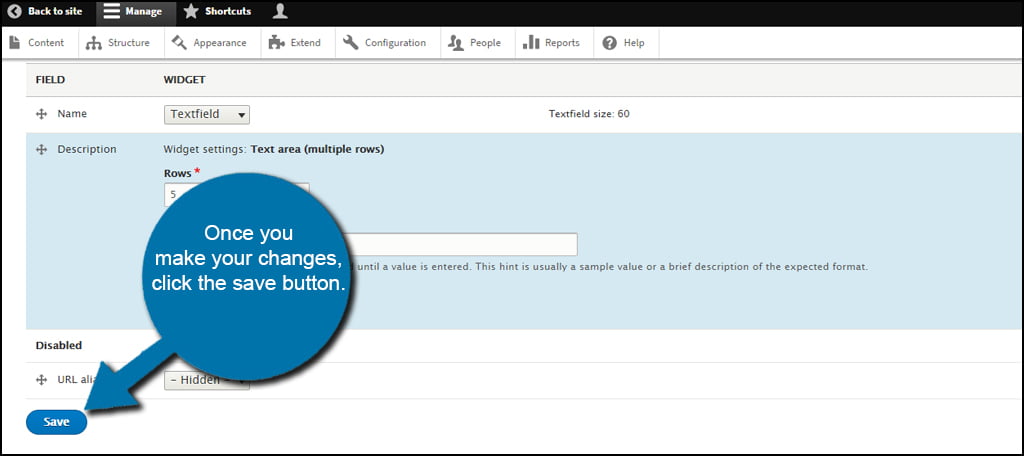Click the Back to site link text
This screenshot has height=456, width=1024.
[55, 11]
